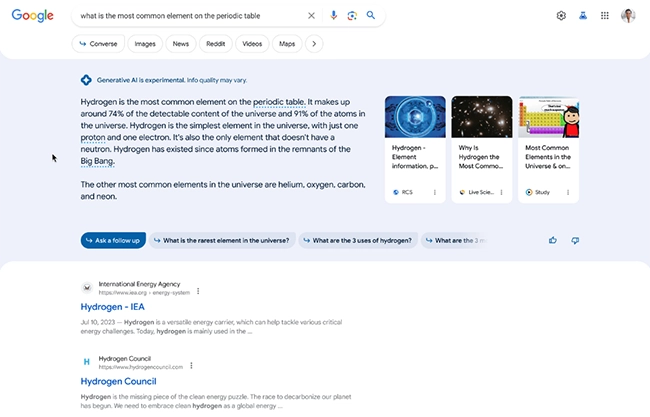
Task: Open the Google apps grid icon
Action: point(605,16)
